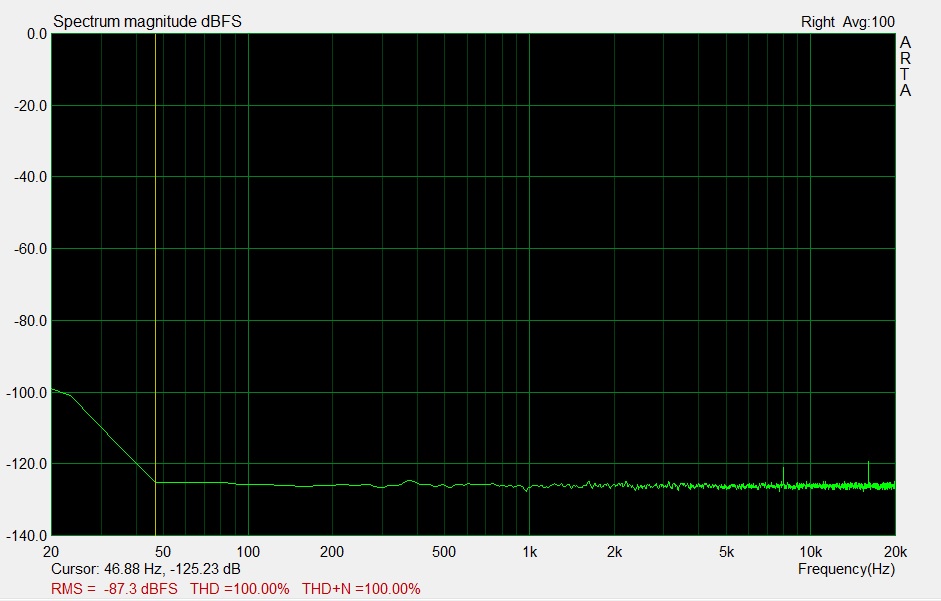The width and height of the screenshot is (941, 601).
Task: Click the '20' frequency axis label
Action: [51, 552]
